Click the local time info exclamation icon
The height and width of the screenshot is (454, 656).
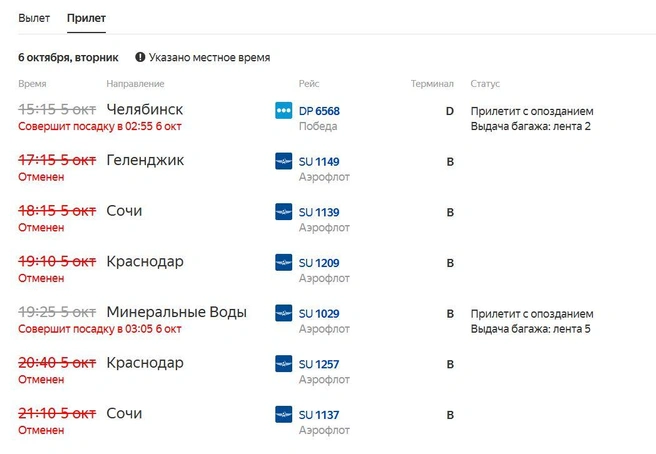click(x=140, y=57)
